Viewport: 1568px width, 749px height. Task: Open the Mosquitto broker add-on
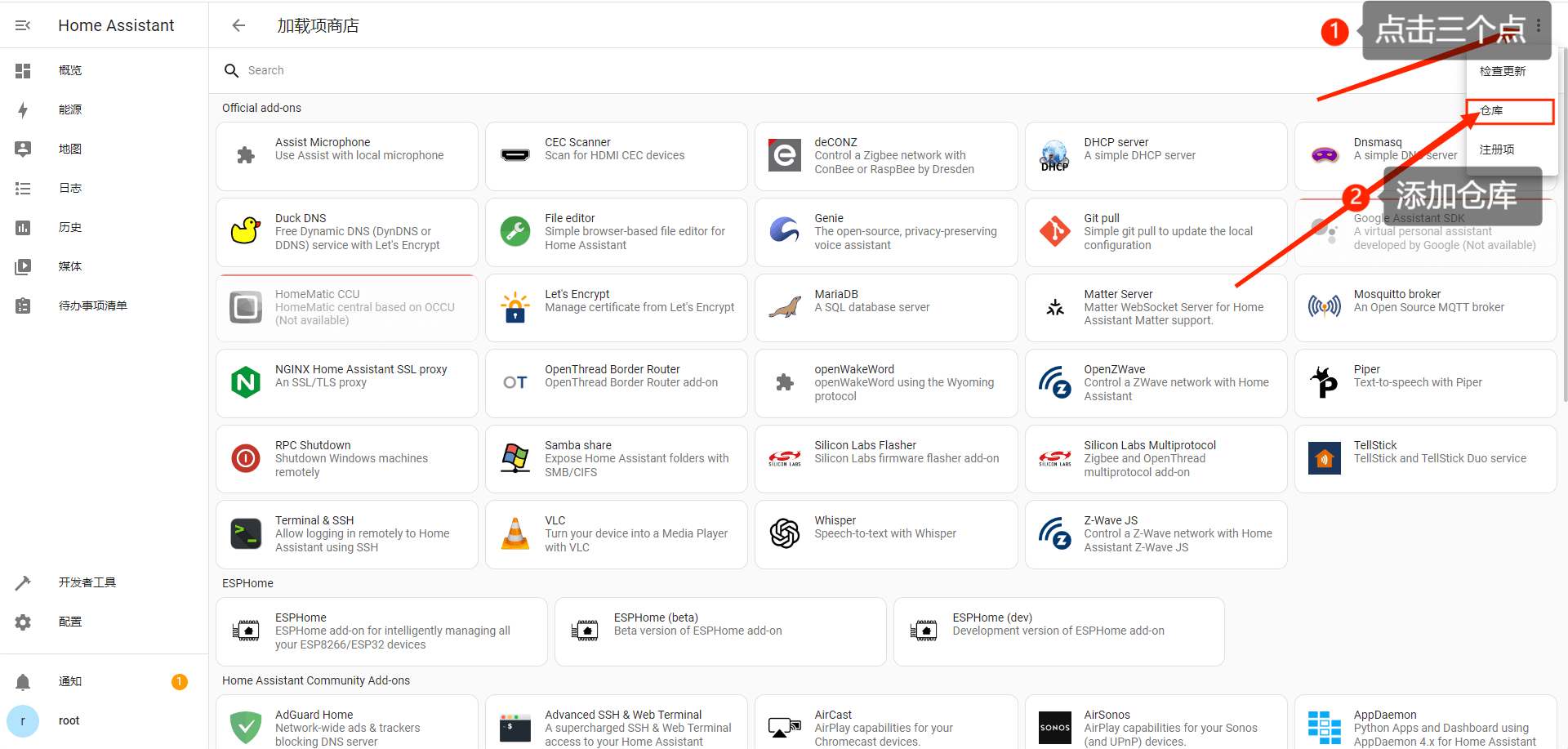coord(1425,308)
